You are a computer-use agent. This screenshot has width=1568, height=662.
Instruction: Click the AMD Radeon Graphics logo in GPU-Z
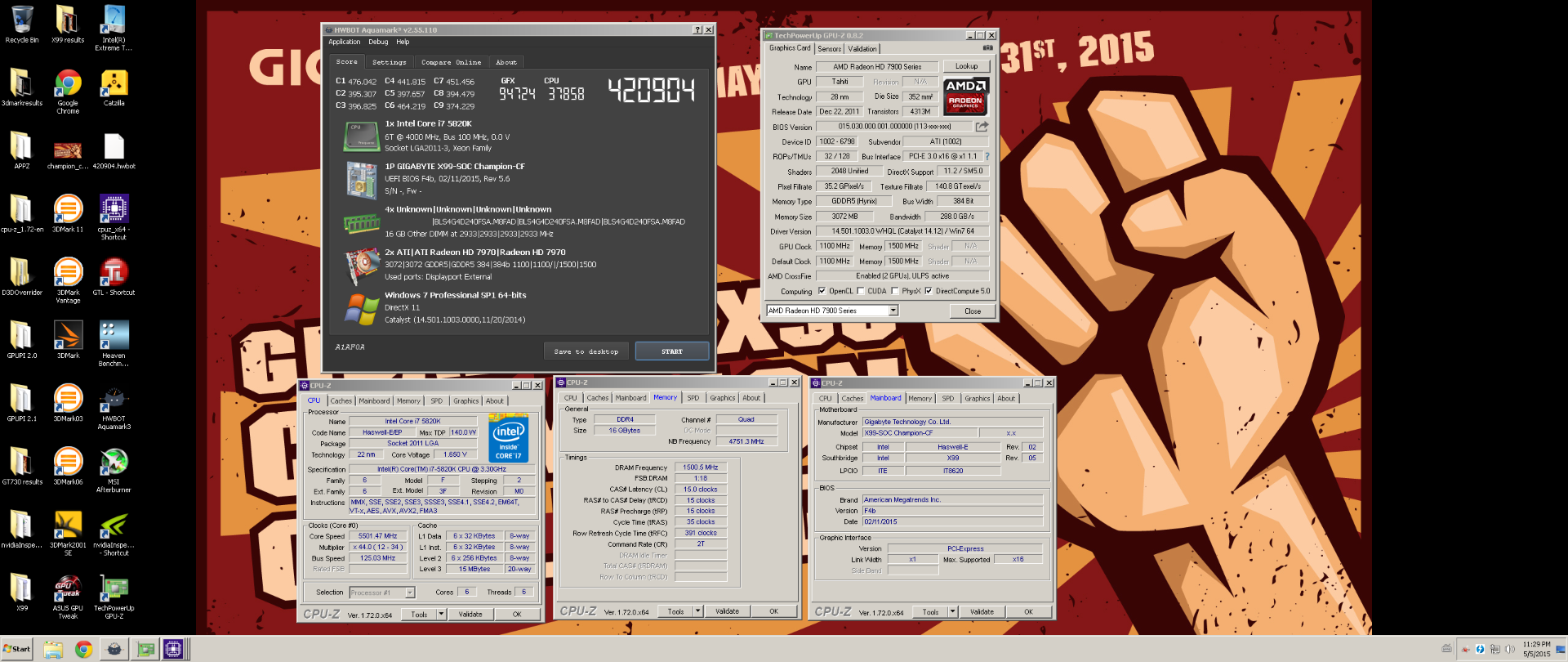(x=965, y=96)
